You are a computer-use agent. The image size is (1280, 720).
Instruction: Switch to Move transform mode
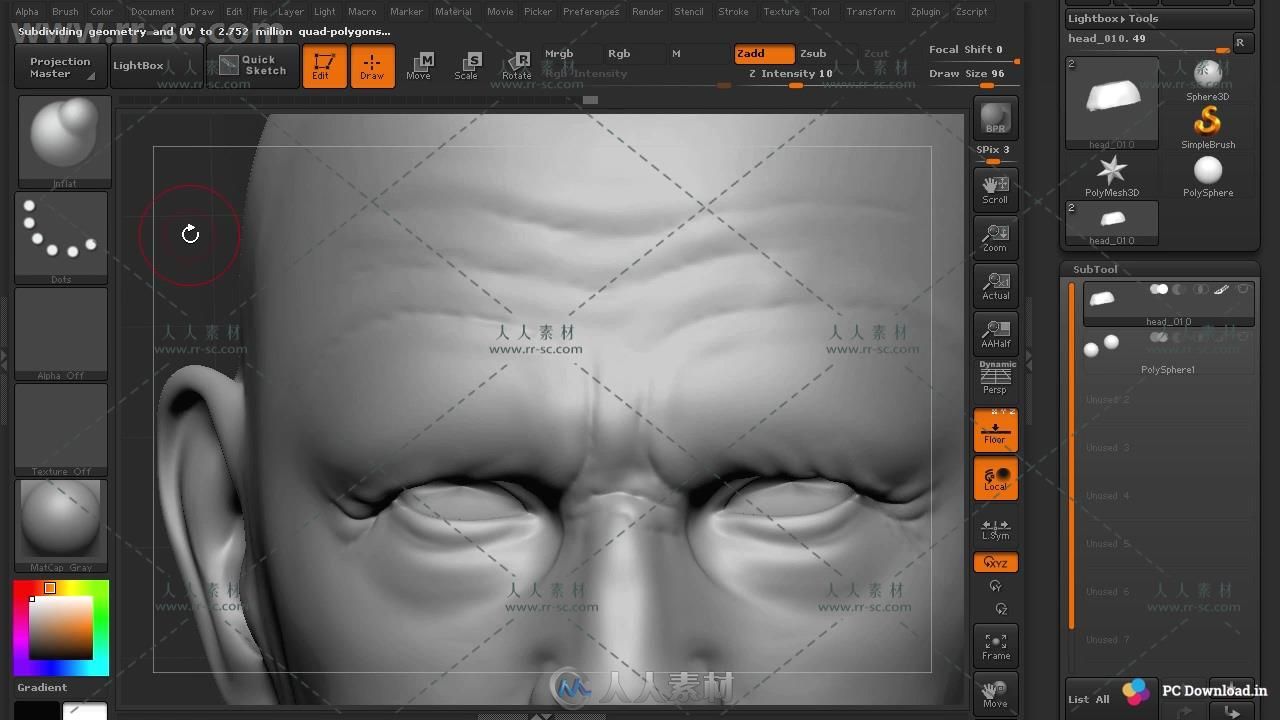click(x=419, y=66)
